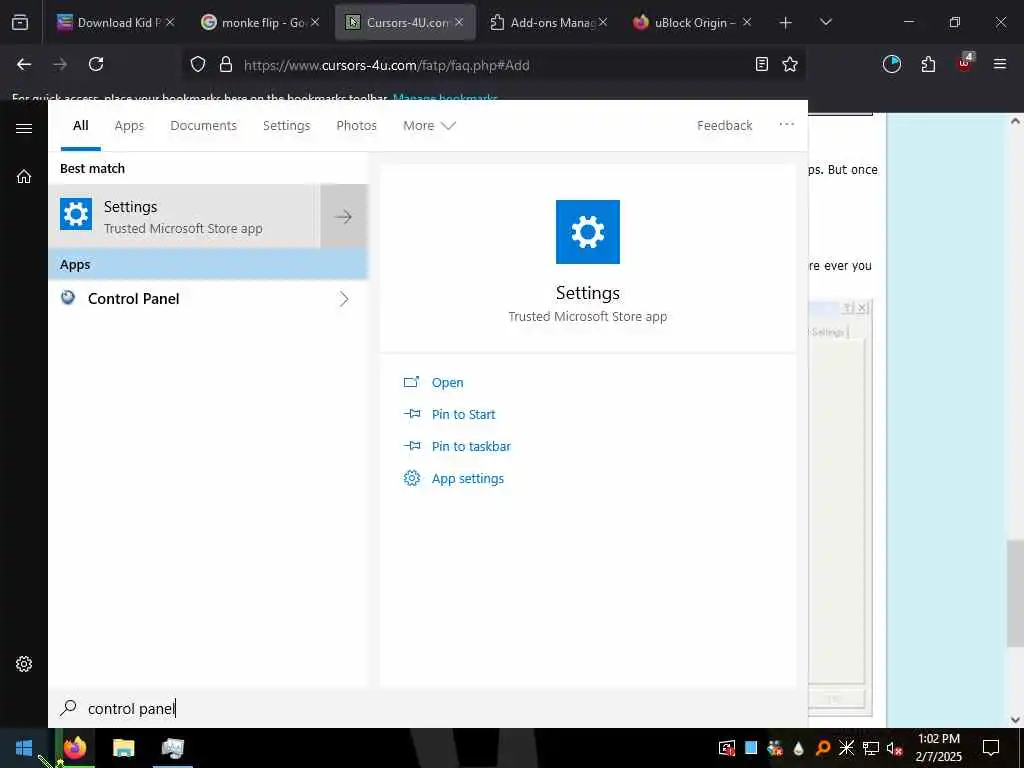The image size is (1024, 768).
Task: Open the search options ellipsis menu
Action: pyautogui.click(x=786, y=124)
